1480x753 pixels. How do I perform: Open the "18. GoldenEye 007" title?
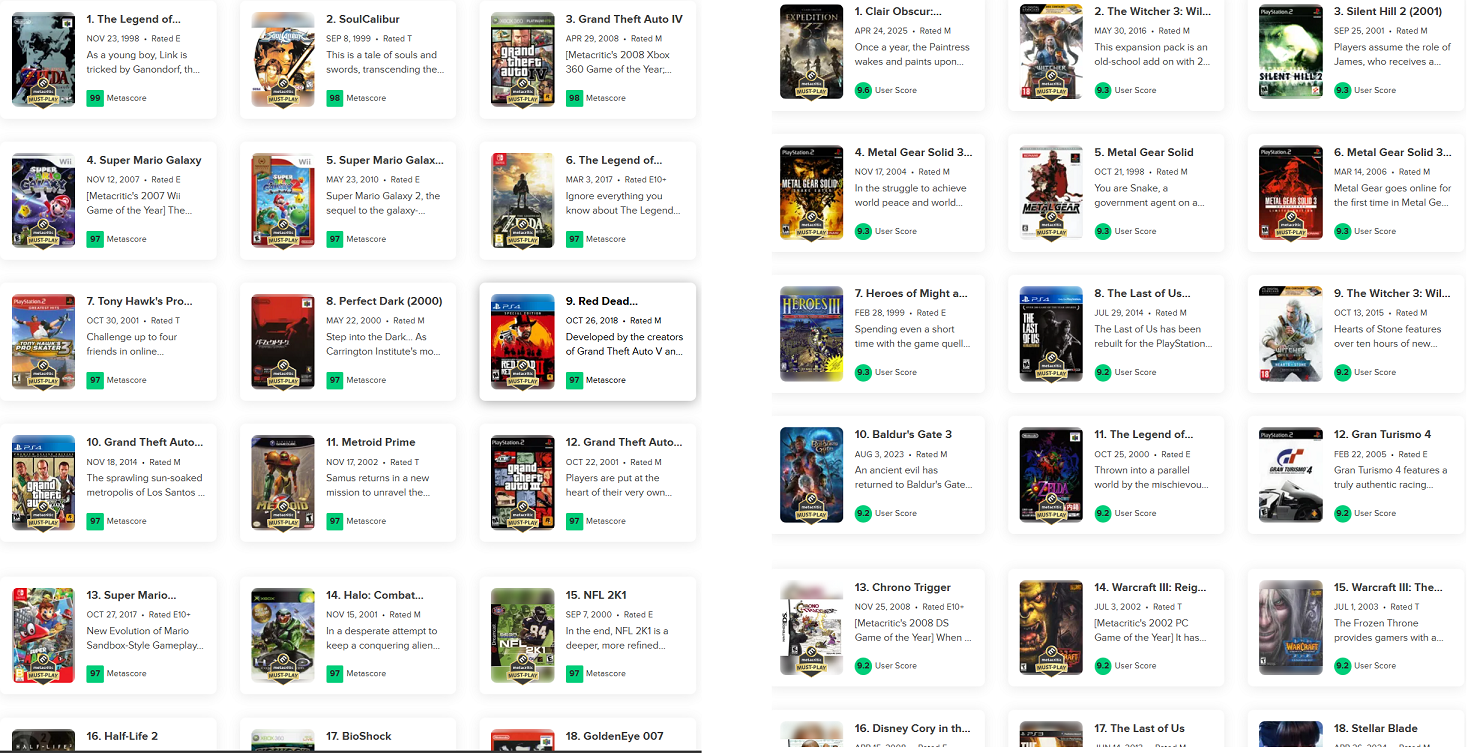[615, 736]
